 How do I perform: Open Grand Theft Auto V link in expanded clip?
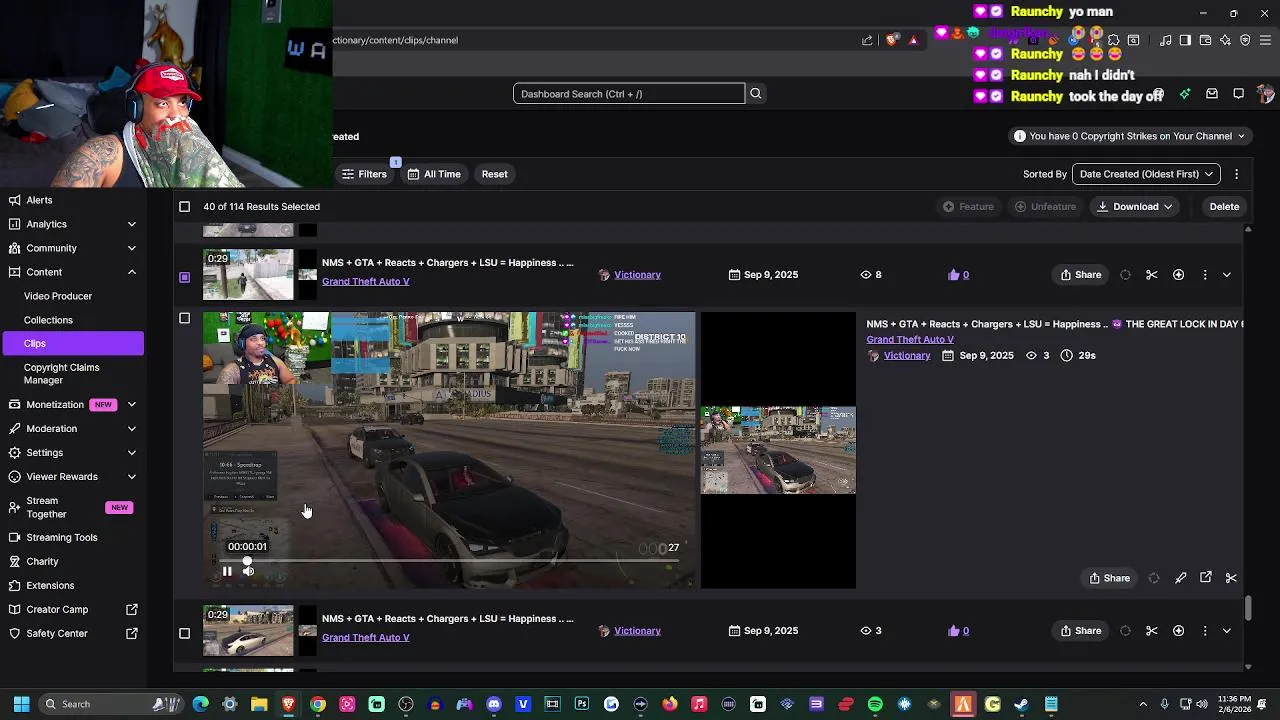click(x=910, y=340)
